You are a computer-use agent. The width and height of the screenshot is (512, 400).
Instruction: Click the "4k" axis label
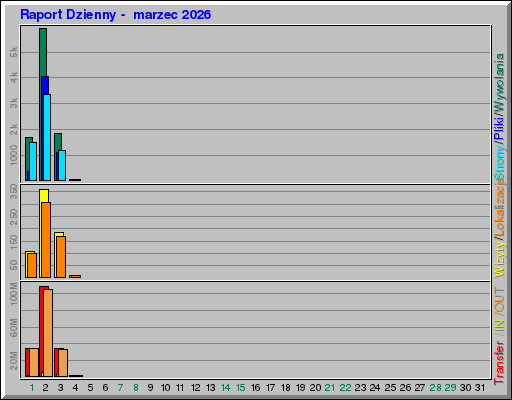tap(14, 77)
